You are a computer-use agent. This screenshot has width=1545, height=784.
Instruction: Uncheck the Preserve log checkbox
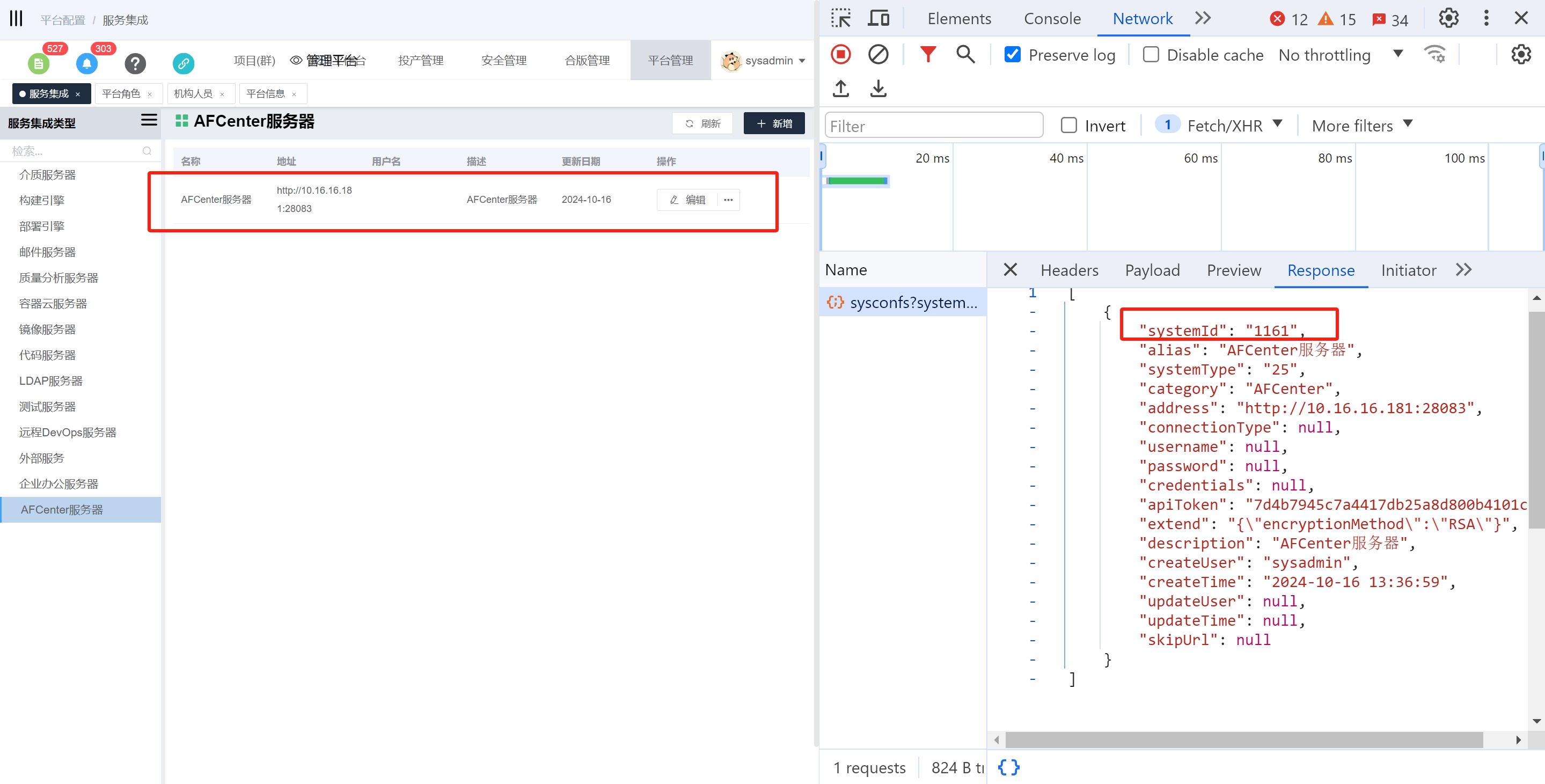click(1013, 55)
